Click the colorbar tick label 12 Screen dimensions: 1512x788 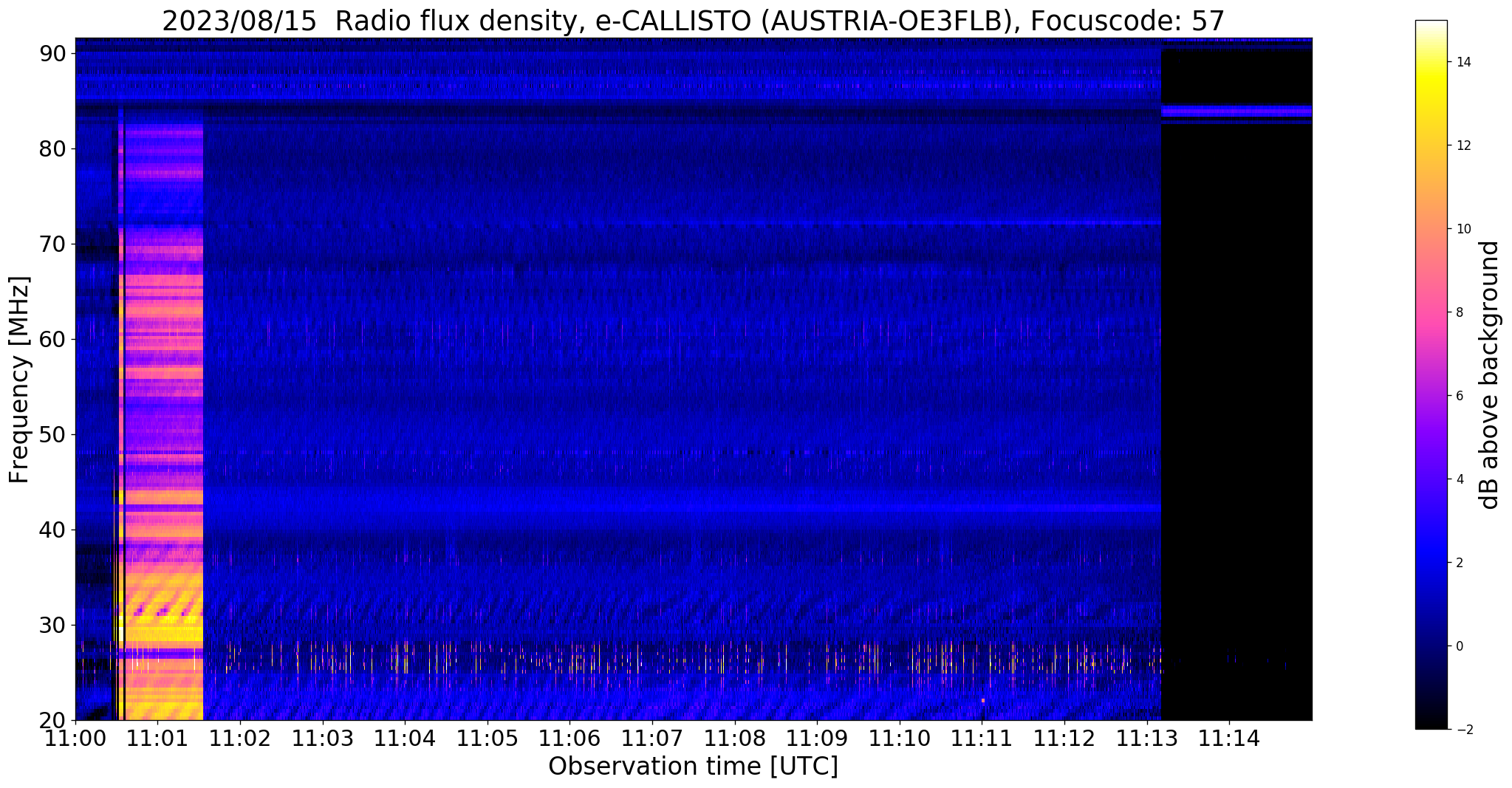pos(1463,145)
